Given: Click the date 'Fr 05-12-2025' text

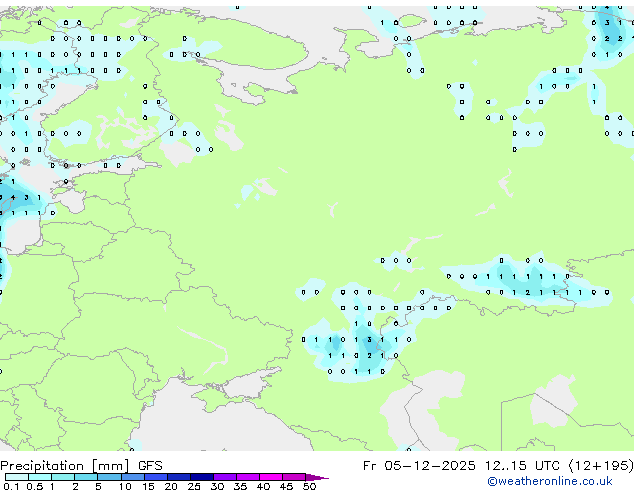Looking at the screenshot, I should tap(419, 466).
